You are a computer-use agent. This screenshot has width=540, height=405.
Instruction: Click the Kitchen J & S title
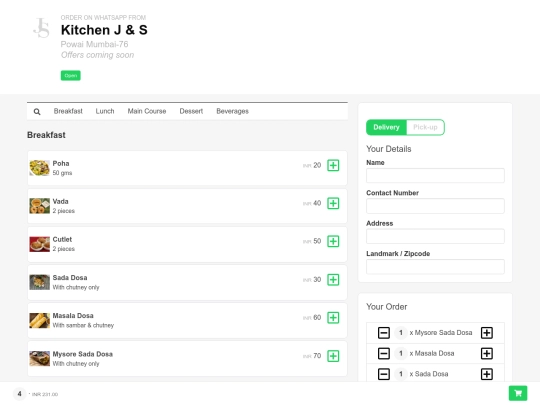104,30
